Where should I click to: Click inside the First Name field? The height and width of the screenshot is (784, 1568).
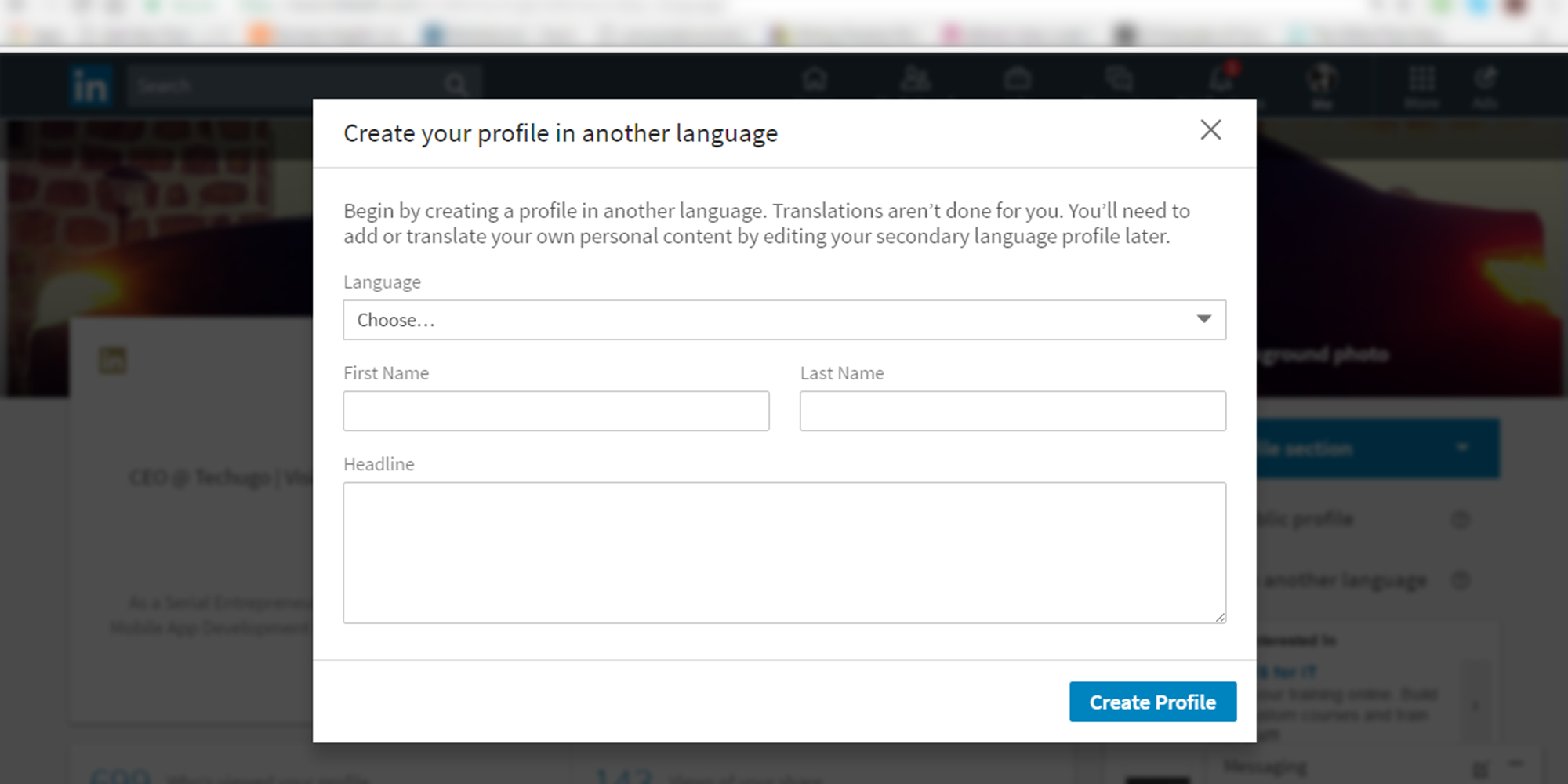click(555, 410)
